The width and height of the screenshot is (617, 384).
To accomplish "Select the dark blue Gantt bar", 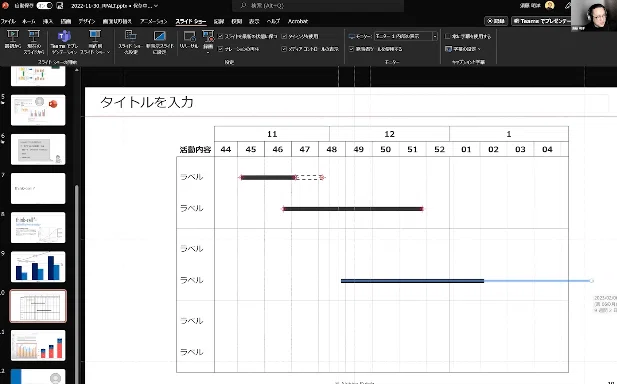I will click(412, 281).
